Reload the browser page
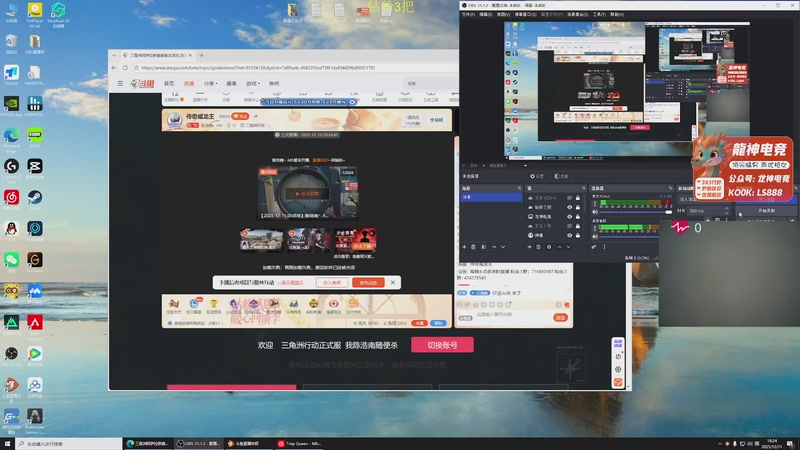The height and width of the screenshot is (450, 800). click(125, 67)
